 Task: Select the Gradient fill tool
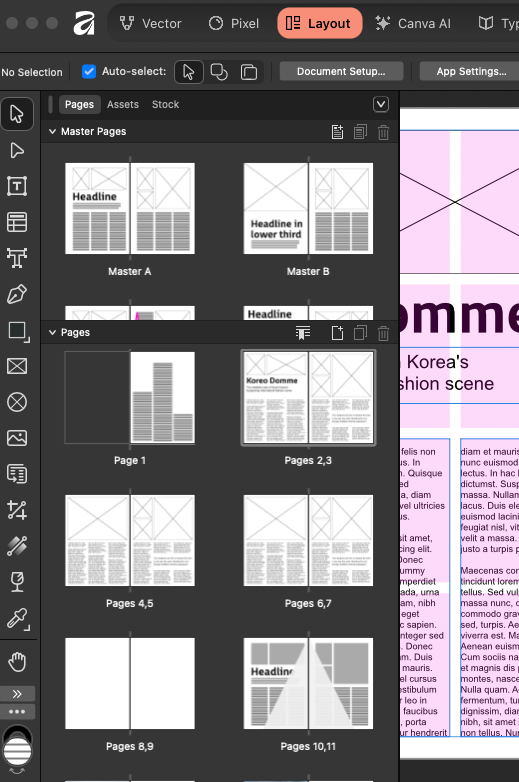click(x=17, y=546)
